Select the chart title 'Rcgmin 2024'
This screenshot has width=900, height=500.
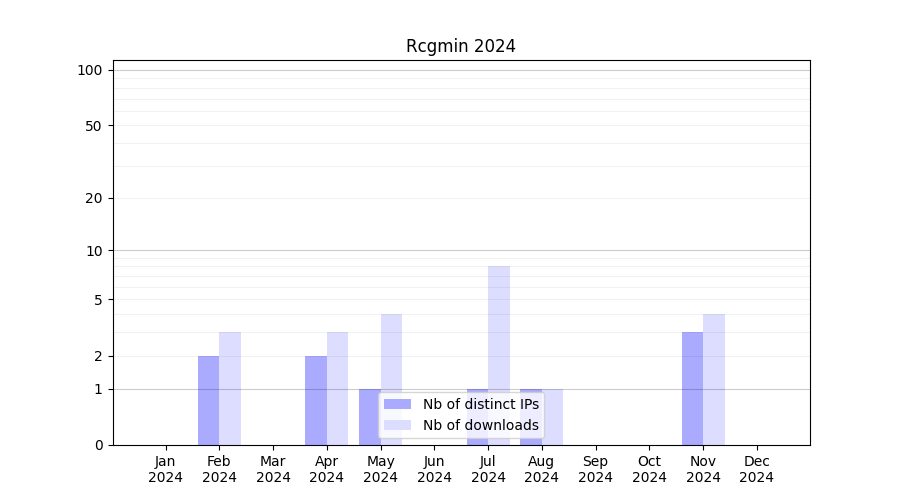(x=460, y=46)
